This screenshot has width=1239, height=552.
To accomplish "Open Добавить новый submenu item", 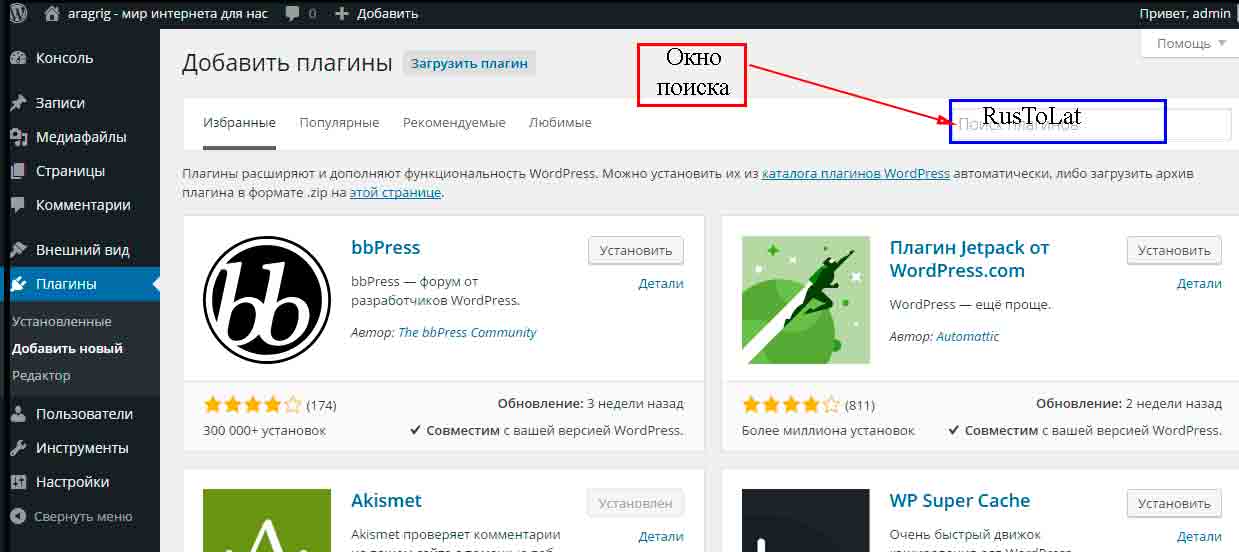I will pyautogui.click(x=67, y=349).
